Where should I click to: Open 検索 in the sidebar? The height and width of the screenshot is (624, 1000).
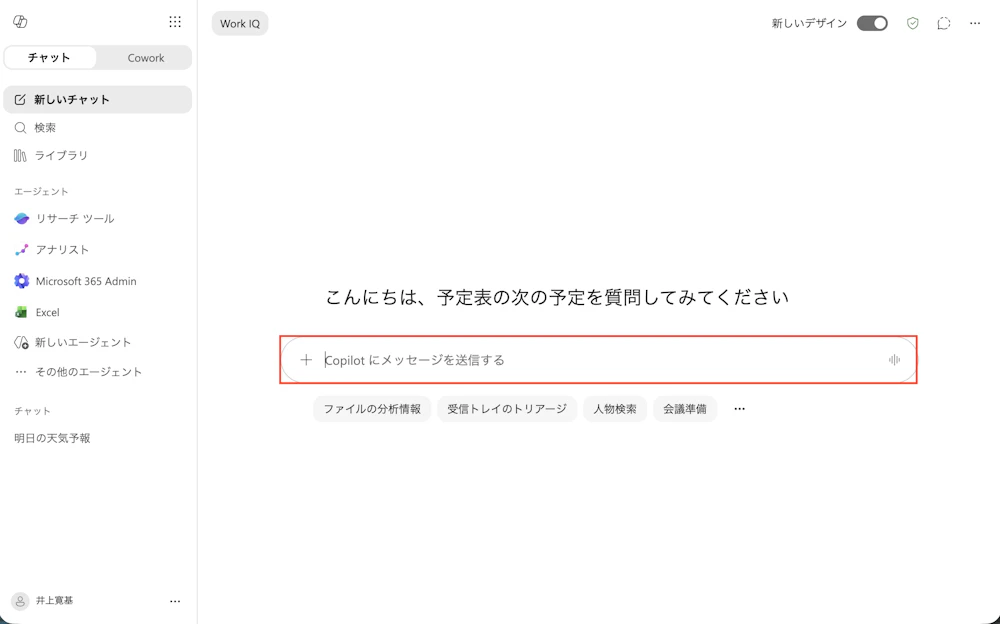pyautogui.click(x=98, y=128)
